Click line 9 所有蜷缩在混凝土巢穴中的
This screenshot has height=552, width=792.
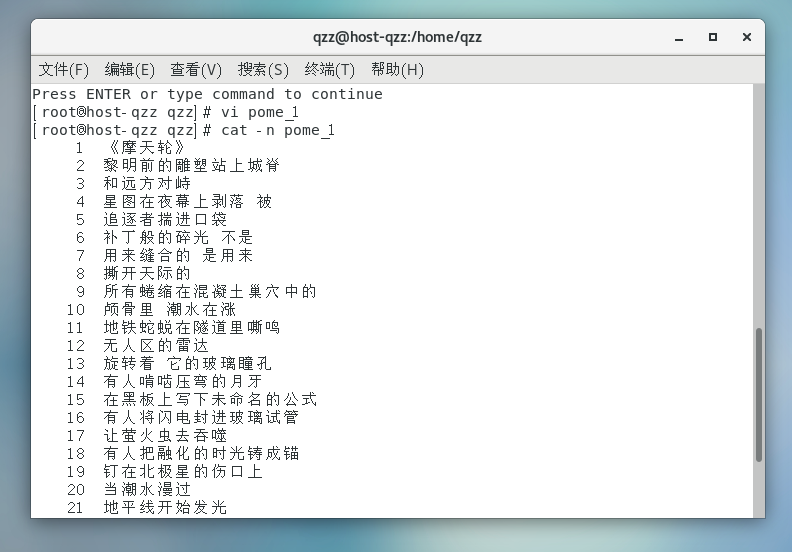tap(210, 291)
